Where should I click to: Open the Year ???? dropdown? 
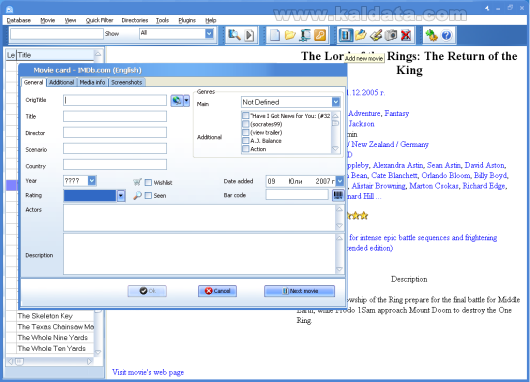(x=92, y=181)
